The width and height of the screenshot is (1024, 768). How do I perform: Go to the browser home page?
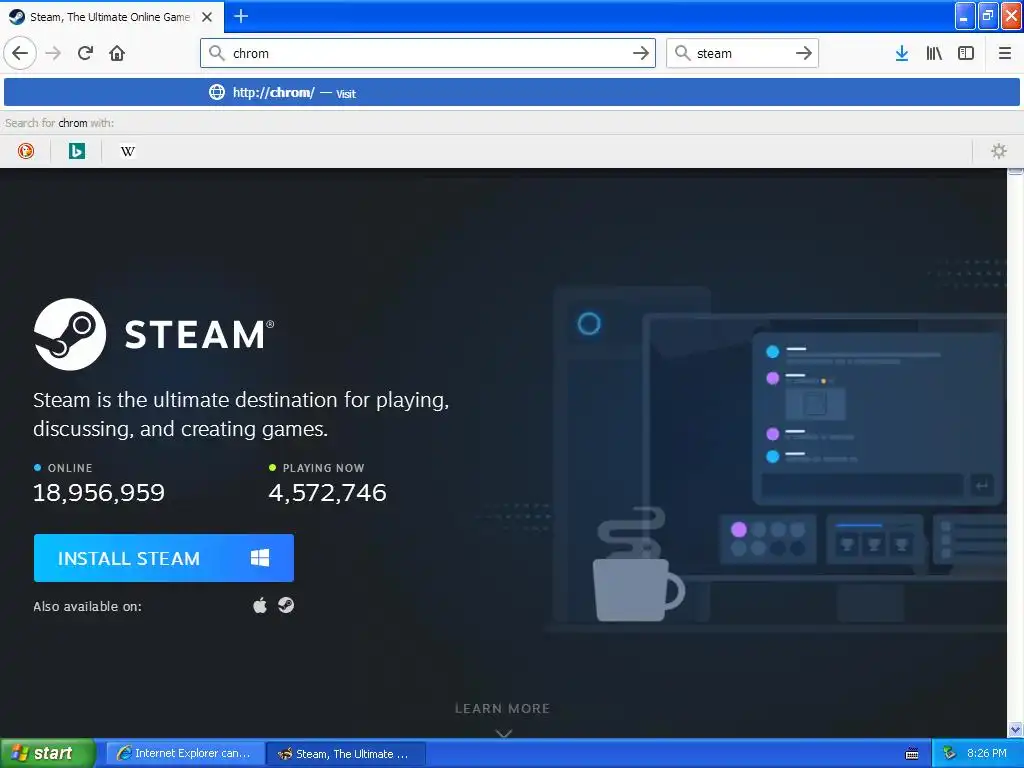point(117,53)
